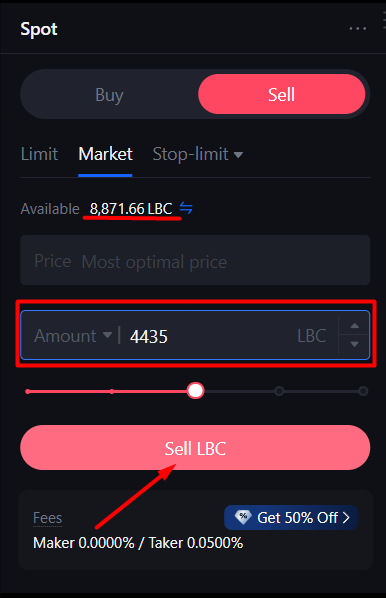This screenshot has width=386, height=598.
Task: Click the diamond discount icon
Action: [x=243, y=517]
